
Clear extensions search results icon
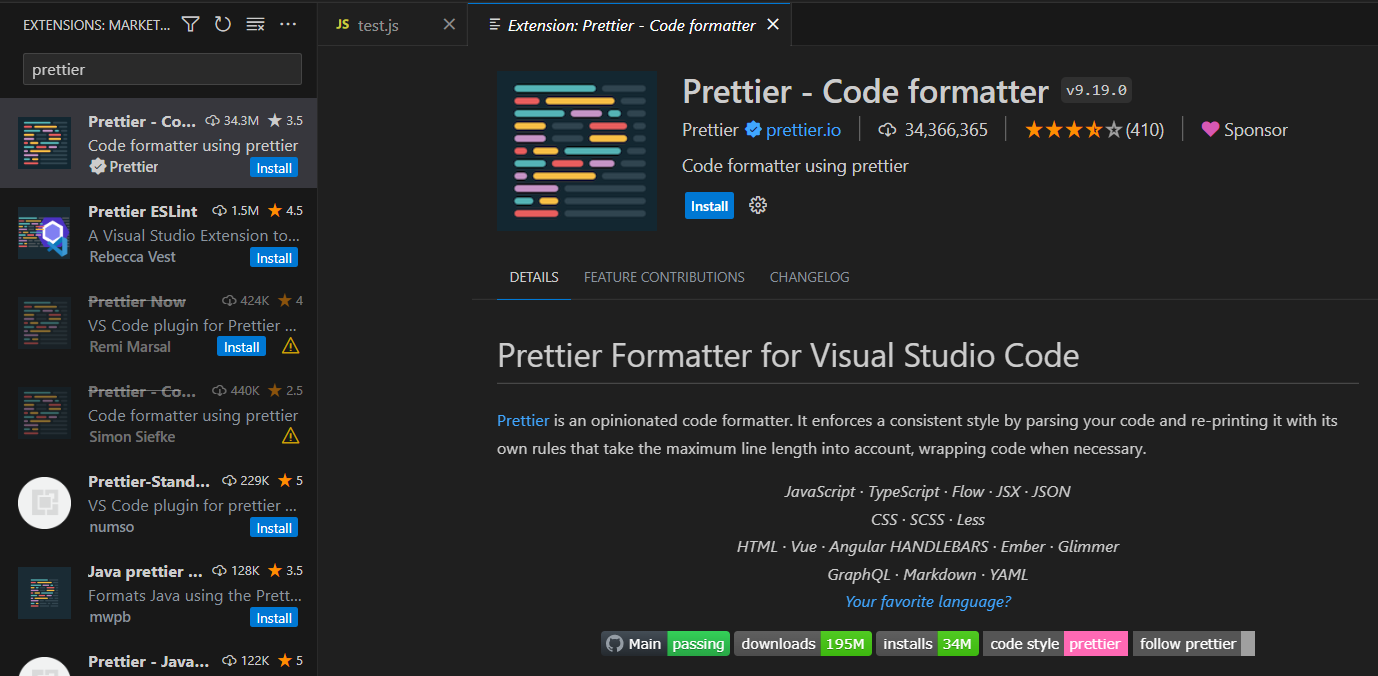coord(255,24)
